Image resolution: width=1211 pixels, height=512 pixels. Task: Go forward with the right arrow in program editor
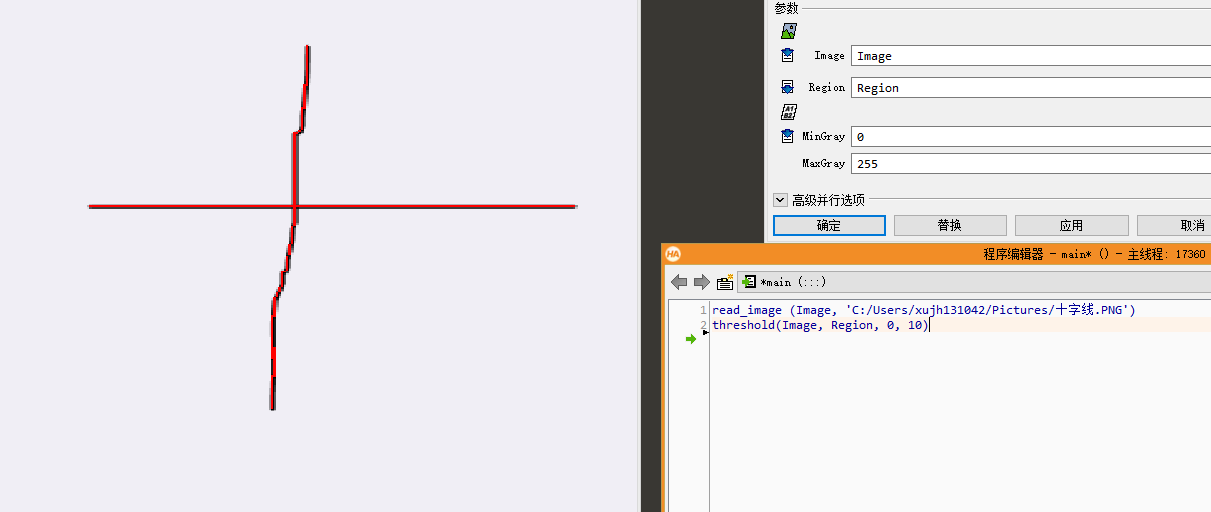tap(702, 282)
